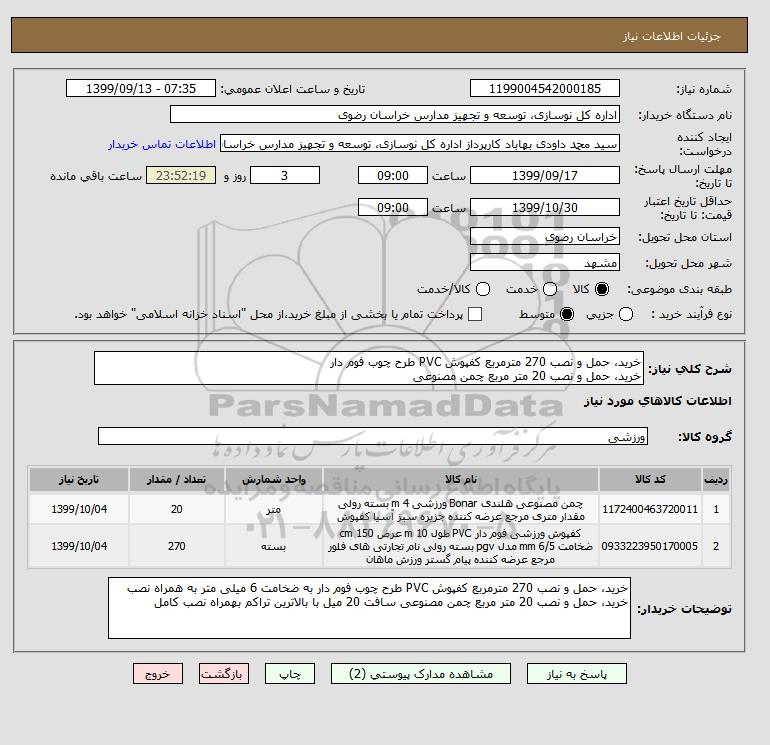Click the مشاهده مدارک پیوستی (2) button

[421, 674]
